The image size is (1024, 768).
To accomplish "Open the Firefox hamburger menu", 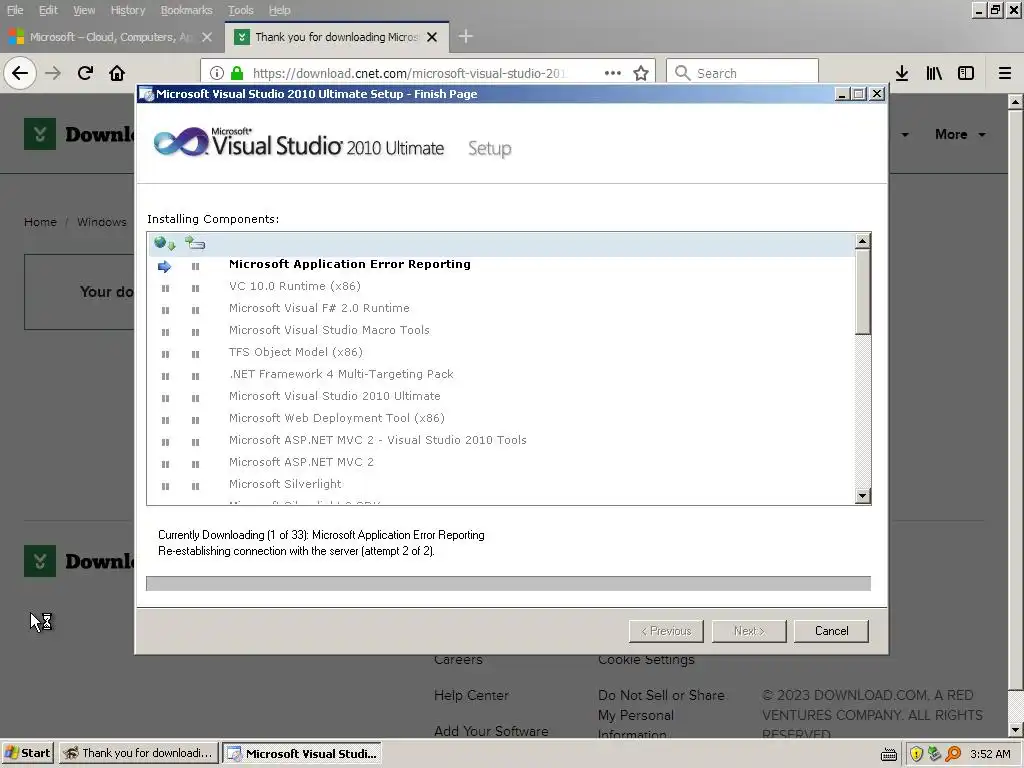I will pos(1005,73).
